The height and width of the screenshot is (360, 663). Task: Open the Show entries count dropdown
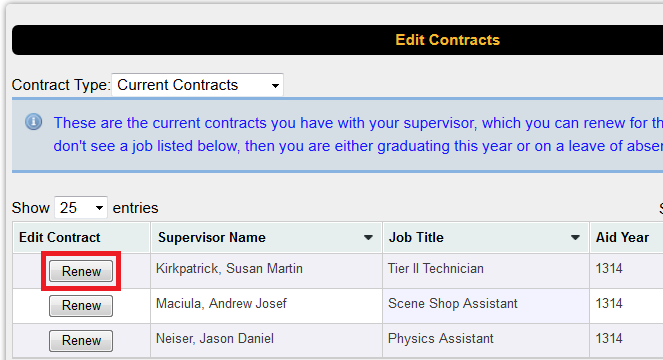(x=81, y=208)
